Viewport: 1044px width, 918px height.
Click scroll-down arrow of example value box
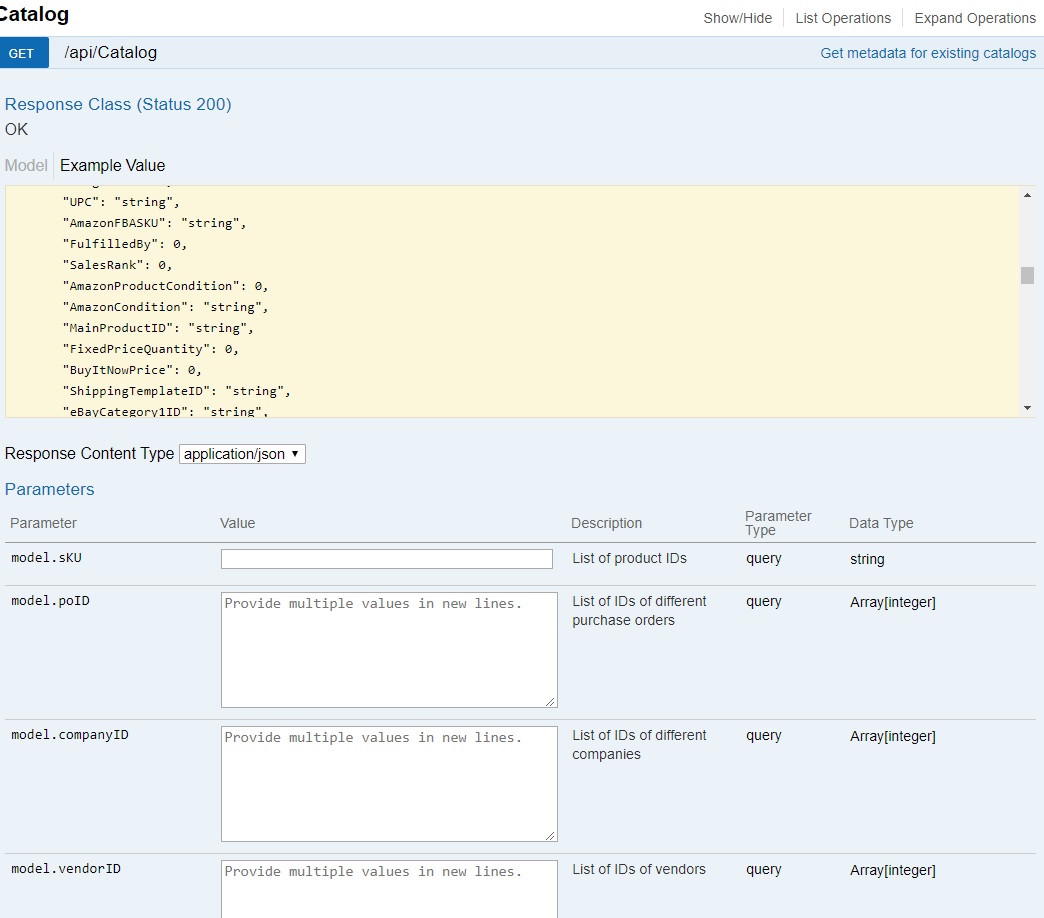pyautogui.click(x=1027, y=408)
